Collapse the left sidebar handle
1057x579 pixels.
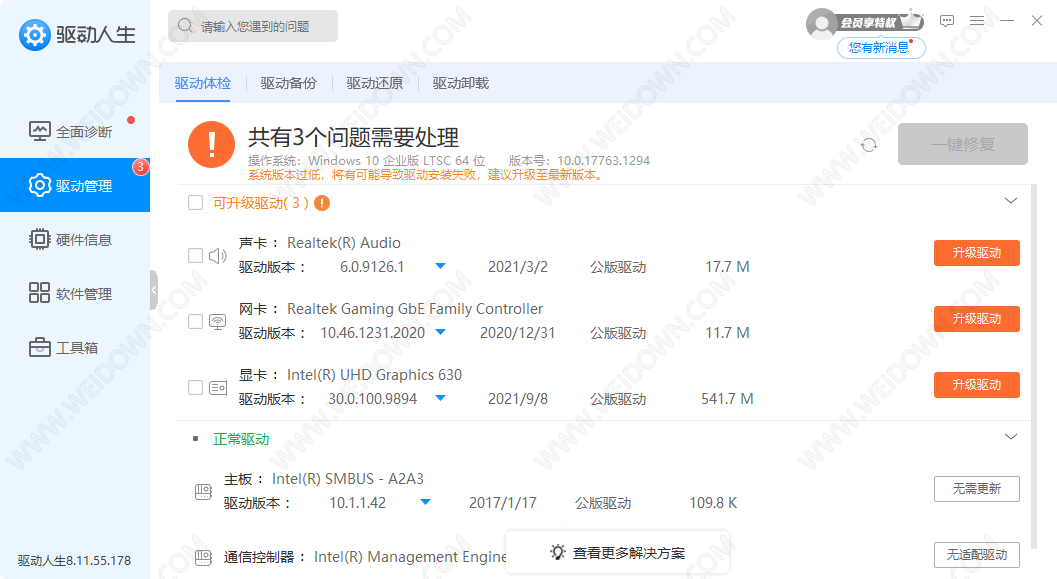click(x=154, y=290)
